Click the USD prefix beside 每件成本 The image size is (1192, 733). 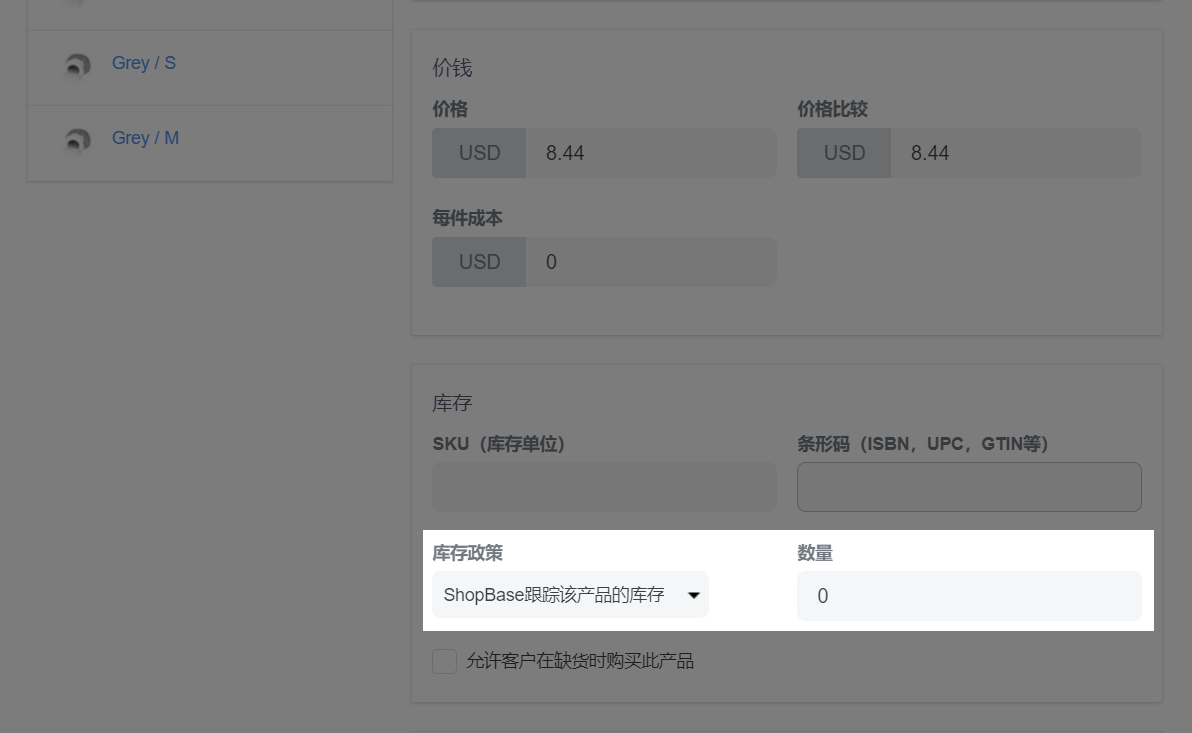[479, 262]
